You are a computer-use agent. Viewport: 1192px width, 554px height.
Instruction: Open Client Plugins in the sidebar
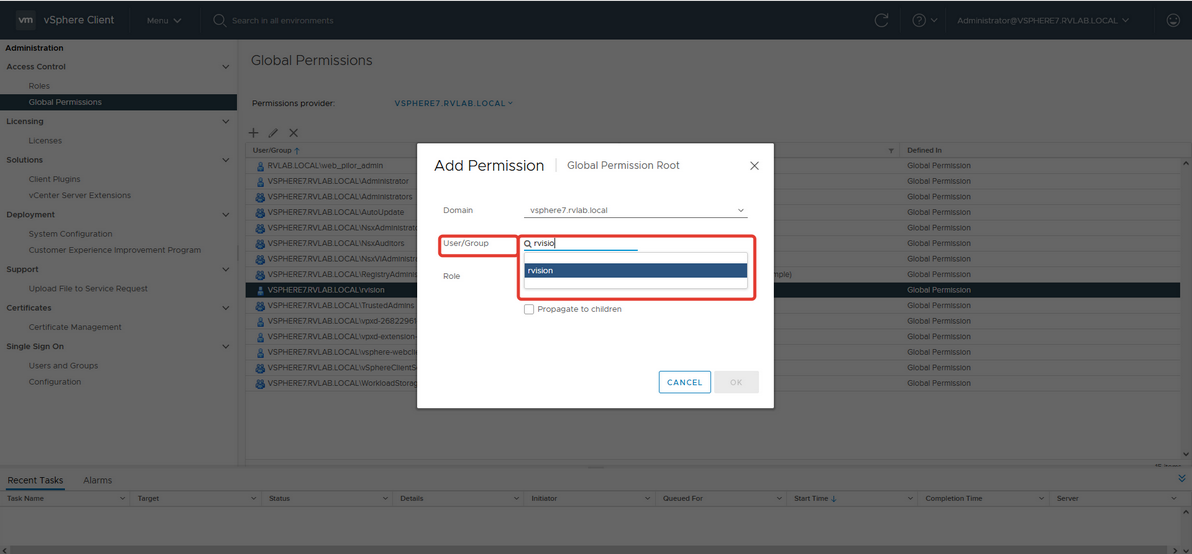[54, 179]
